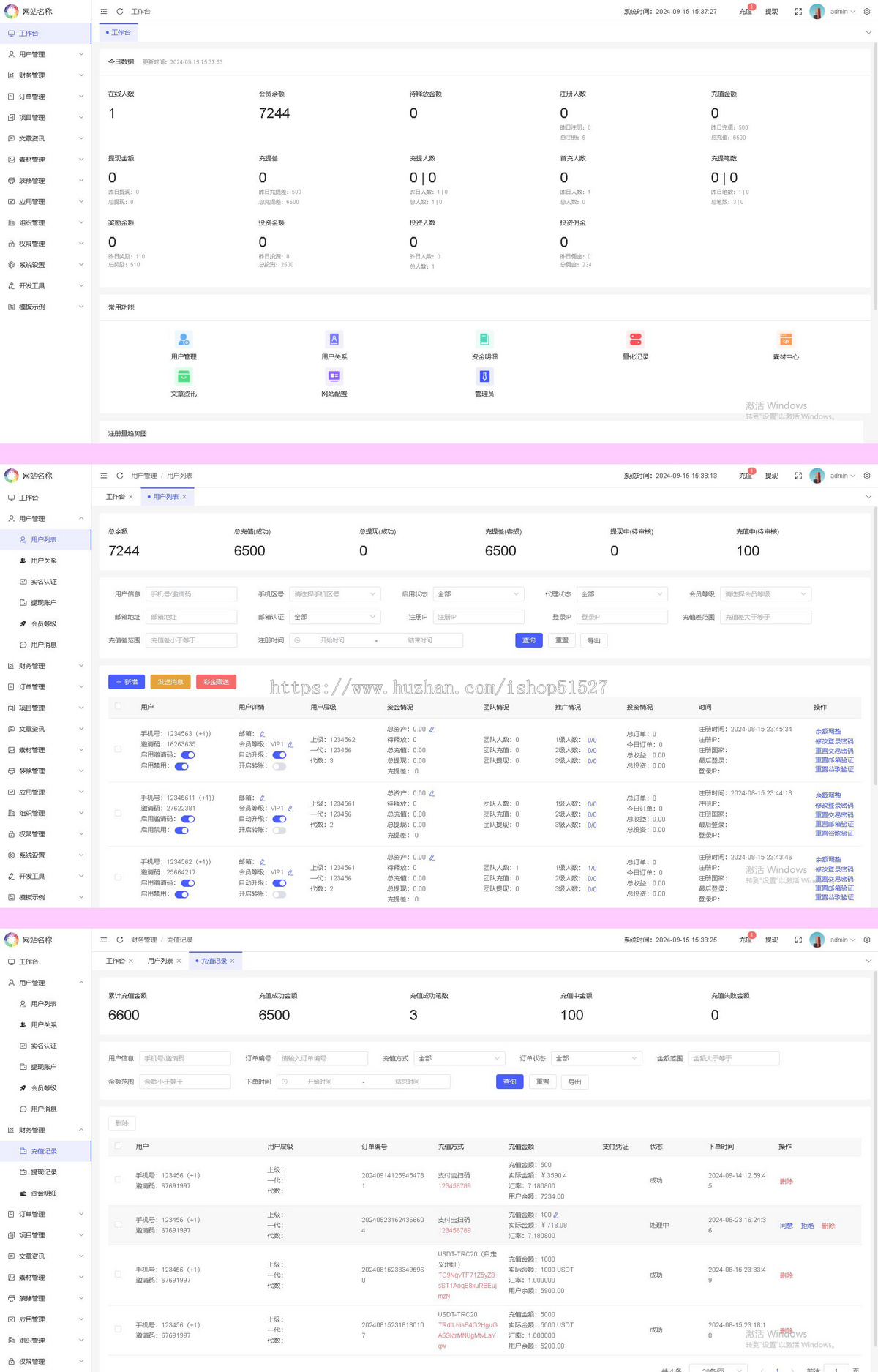This screenshot has width=878, height=1372.
Task: Open the 代理状态 dropdown in user filters
Action: [622, 594]
